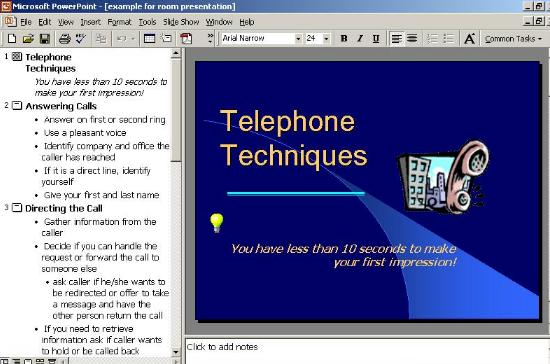This screenshot has height=364, width=550.
Task: Click outline title Telephone Techniques
Action: [51, 63]
